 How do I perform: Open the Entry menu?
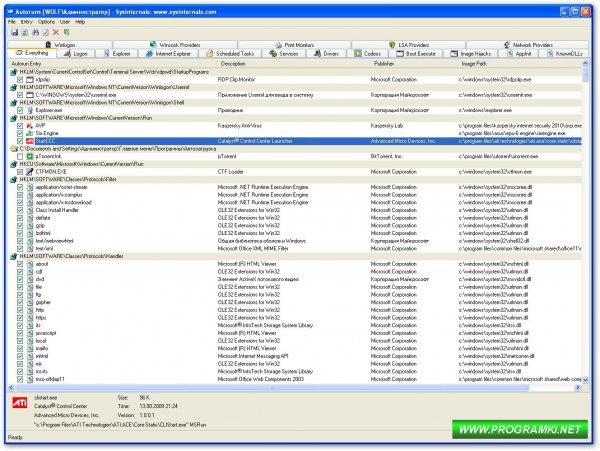(x=26, y=22)
